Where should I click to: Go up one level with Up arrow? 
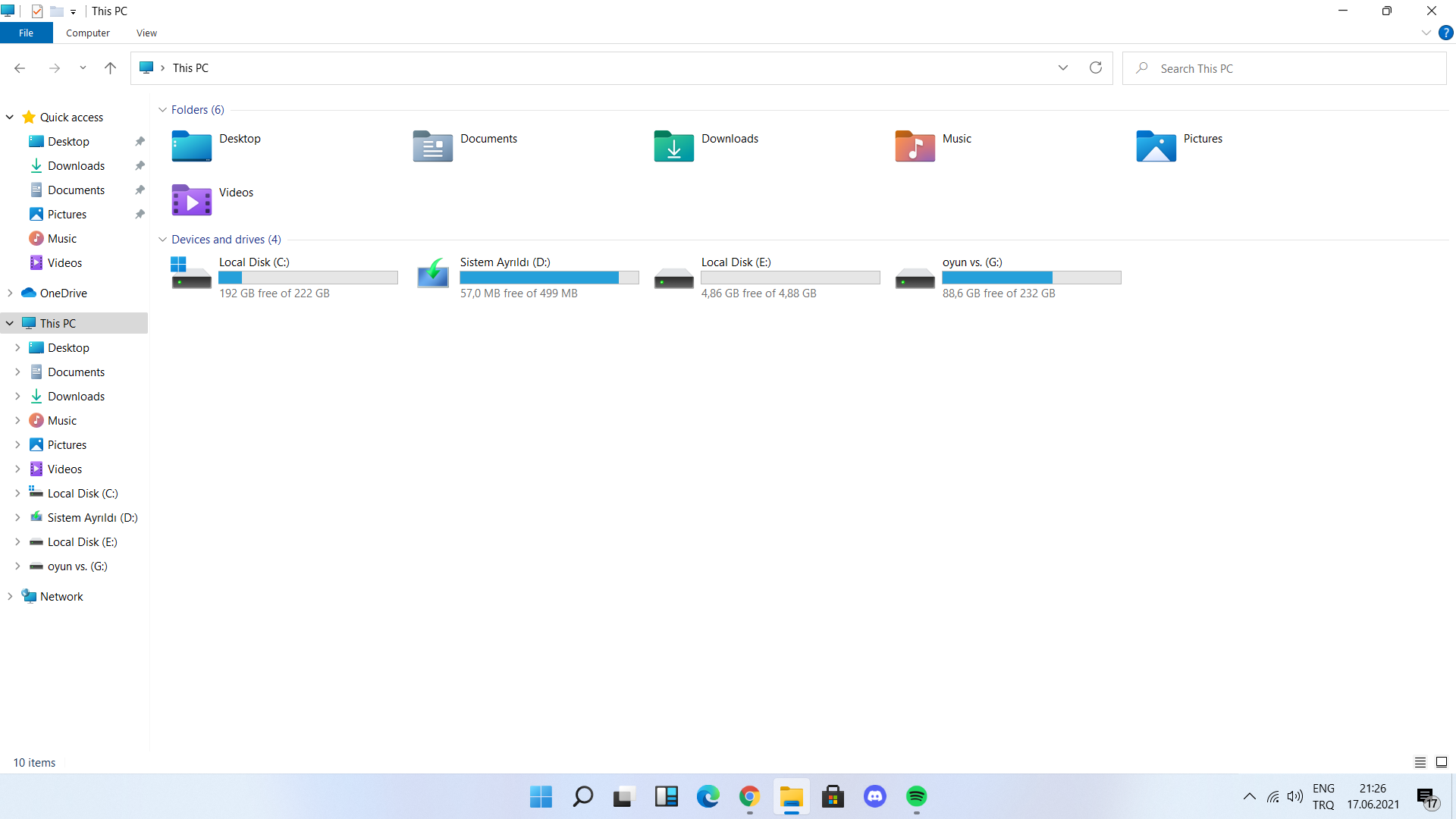[x=110, y=68]
